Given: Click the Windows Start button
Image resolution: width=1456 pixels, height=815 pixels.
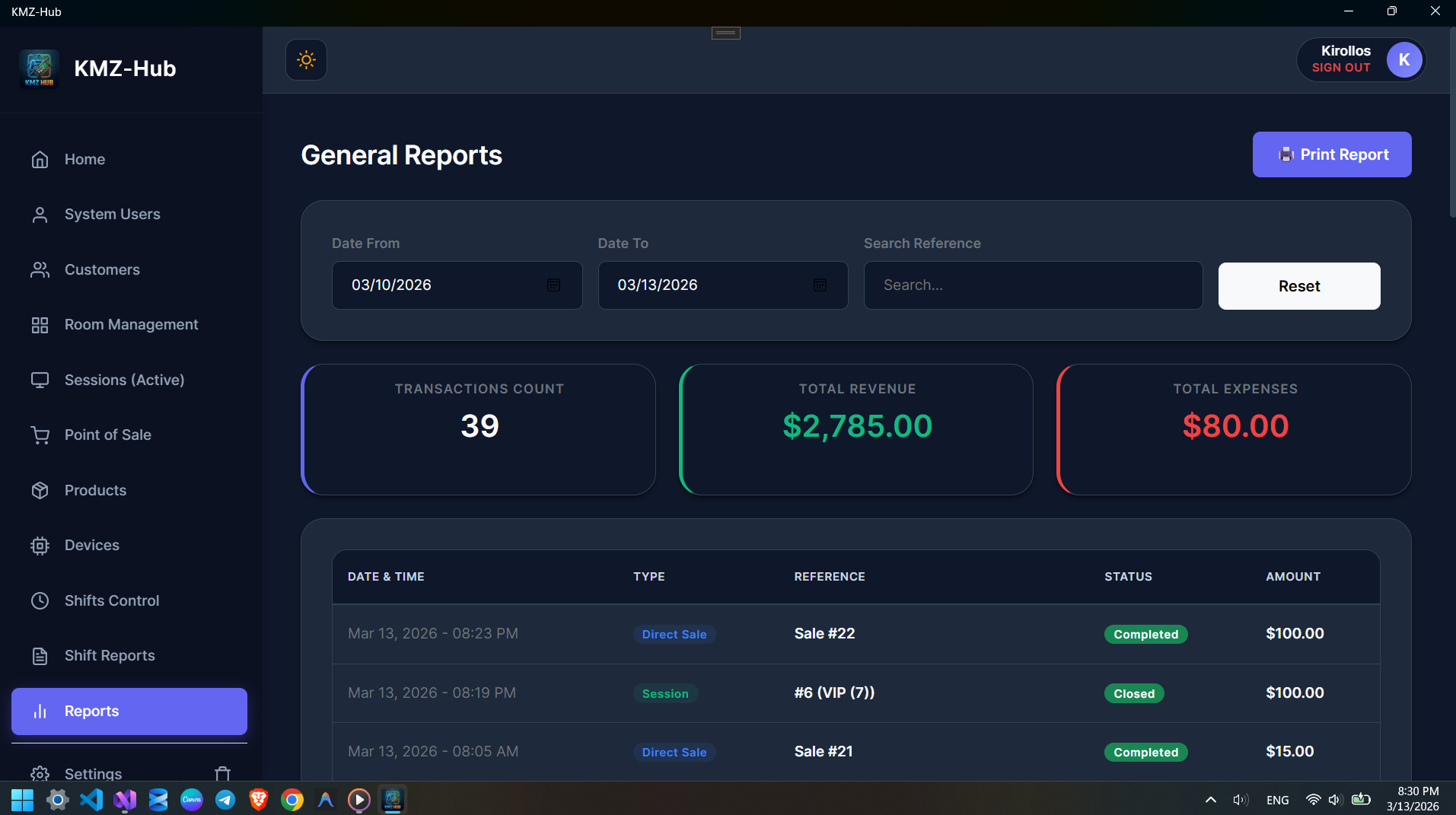Looking at the screenshot, I should (x=21, y=799).
